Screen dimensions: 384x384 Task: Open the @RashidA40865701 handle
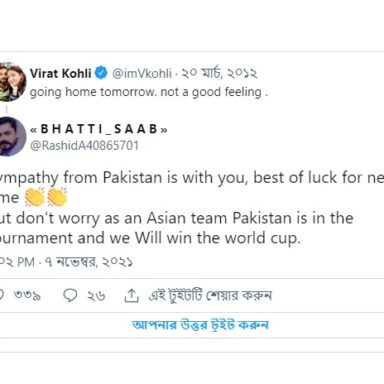pyautogui.click(x=84, y=146)
